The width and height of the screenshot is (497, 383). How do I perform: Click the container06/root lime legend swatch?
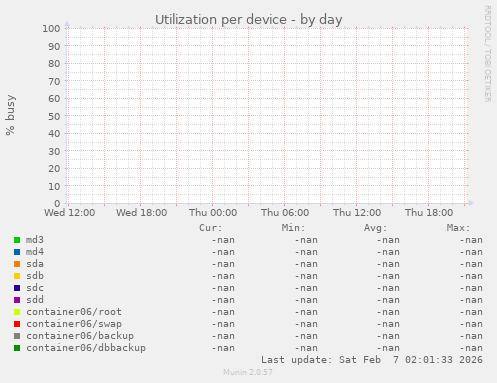point(17,312)
